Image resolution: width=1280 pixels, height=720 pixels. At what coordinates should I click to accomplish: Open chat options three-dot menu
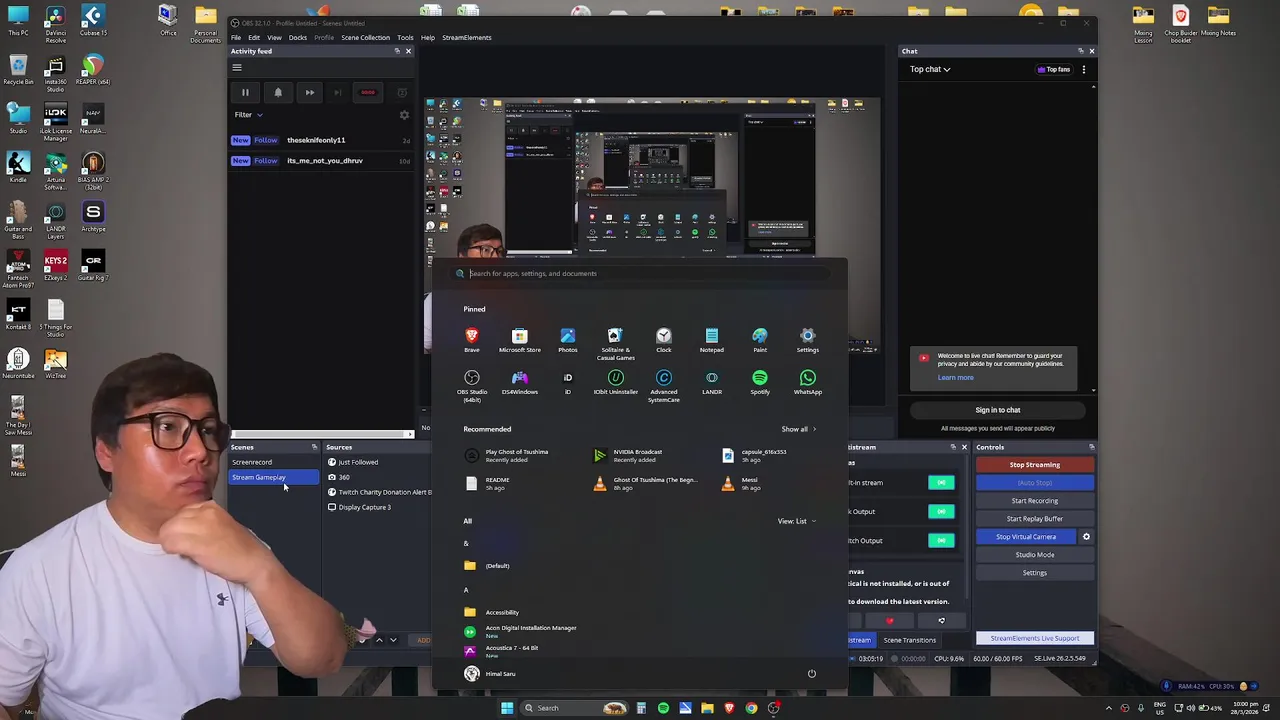pos(1083,69)
